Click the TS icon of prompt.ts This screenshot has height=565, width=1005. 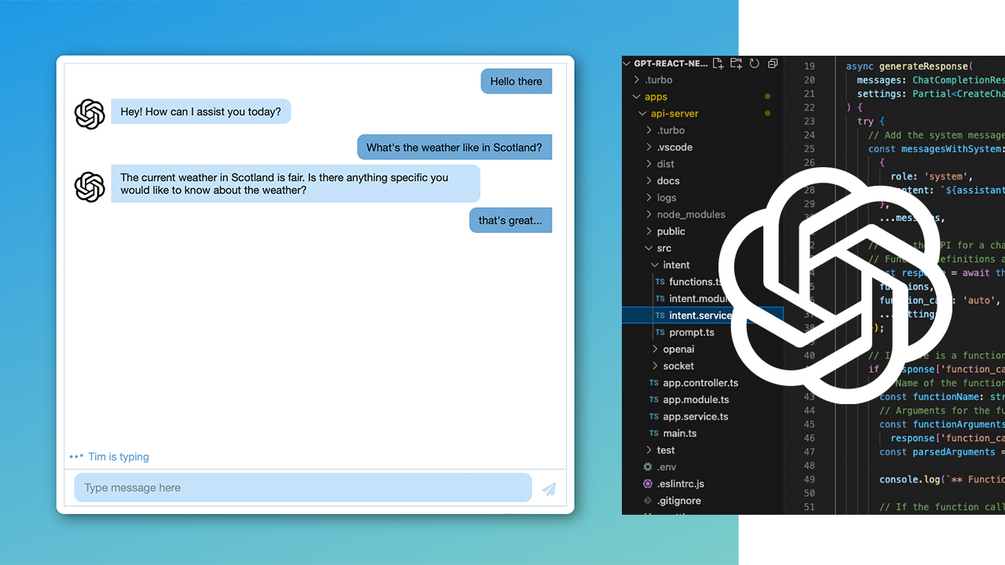[x=660, y=332]
